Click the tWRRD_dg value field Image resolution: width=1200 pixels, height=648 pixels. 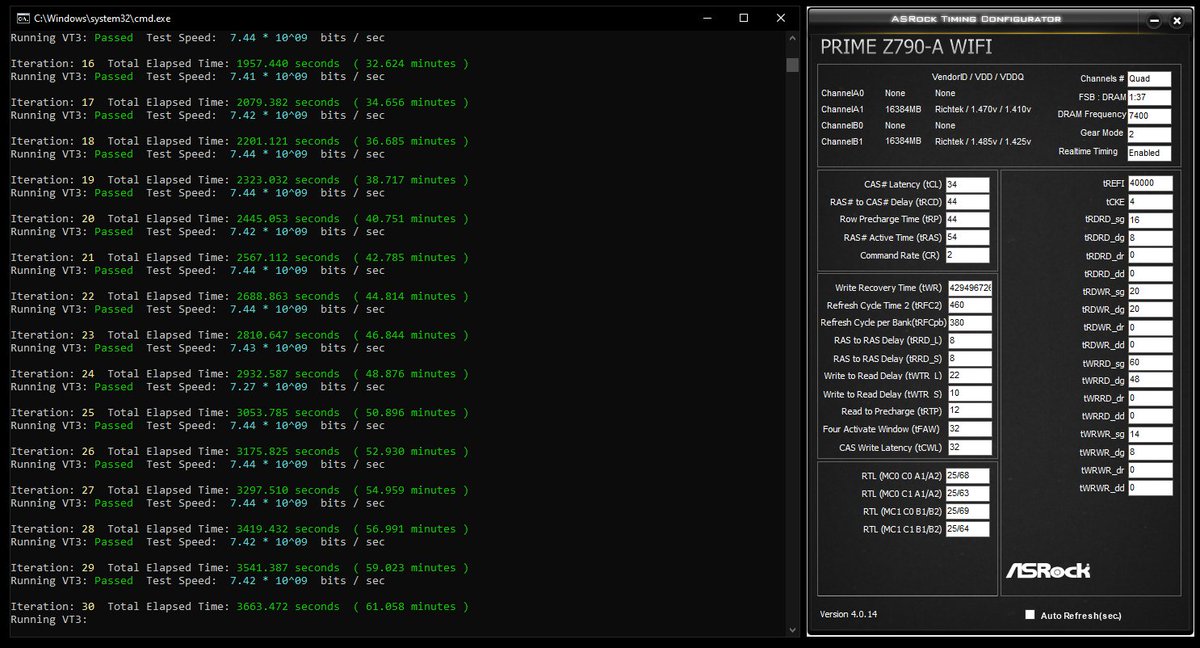point(1150,380)
